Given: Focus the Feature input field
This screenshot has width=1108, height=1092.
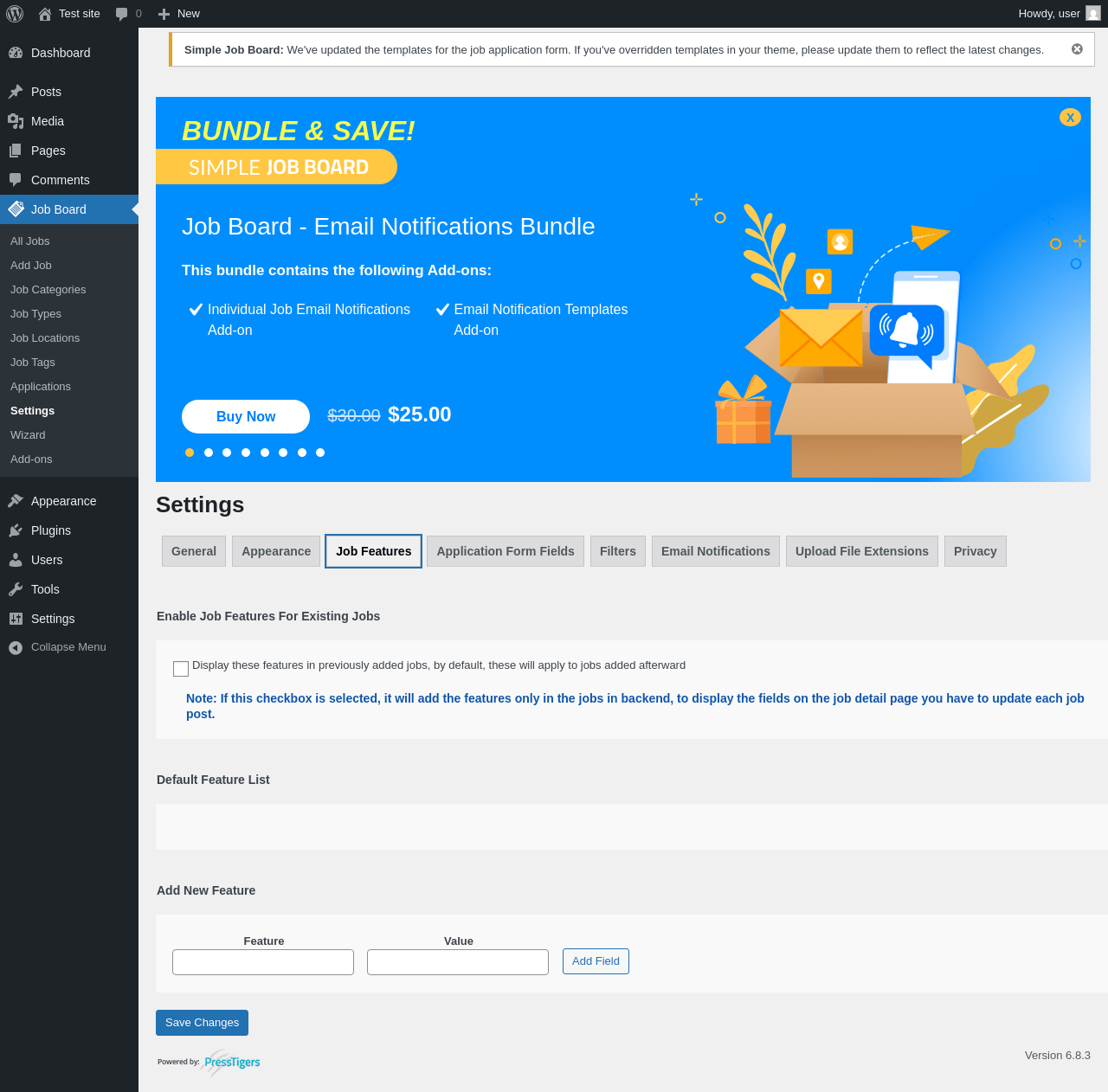Looking at the screenshot, I should [x=263, y=962].
